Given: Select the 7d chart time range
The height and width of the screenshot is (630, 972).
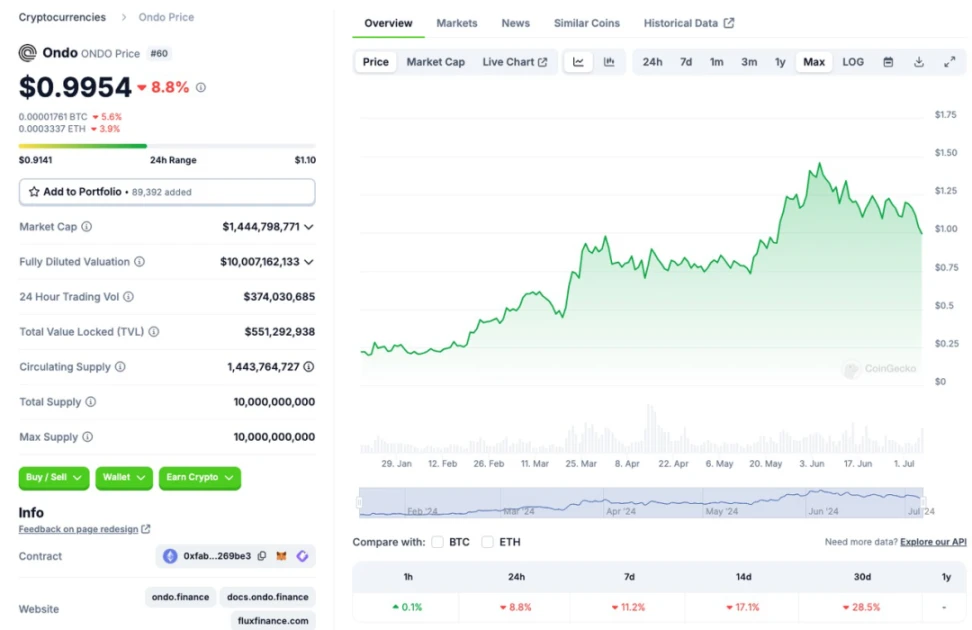Looking at the screenshot, I should [x=686, y=62].
